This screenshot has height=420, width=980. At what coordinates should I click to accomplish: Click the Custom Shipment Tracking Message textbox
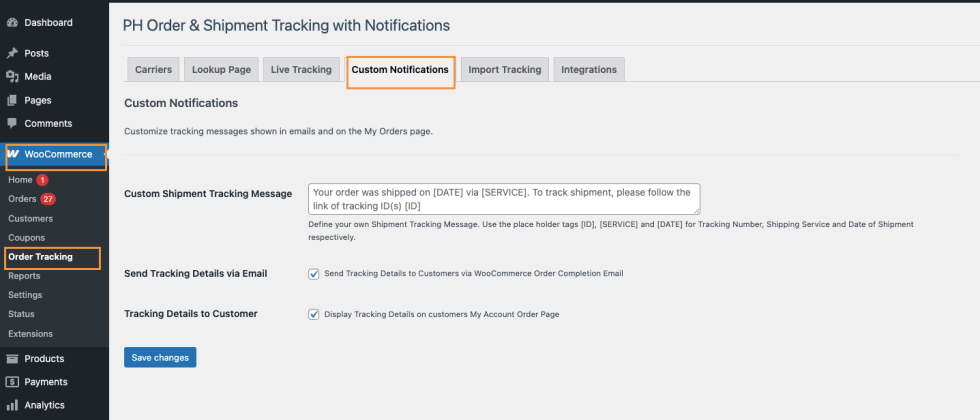click(504, 198)
